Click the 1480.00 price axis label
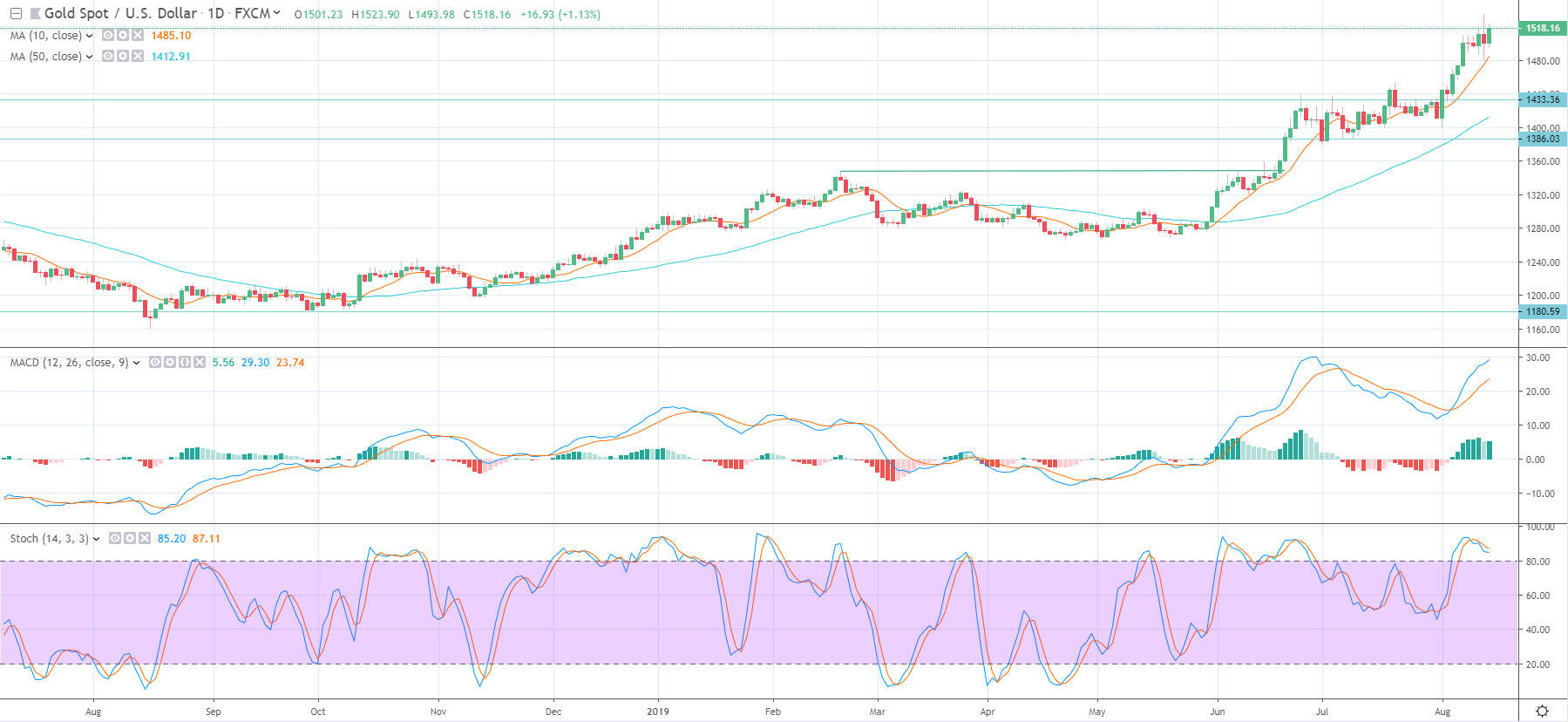The image size is (1568, 722). [x=1543, y=61]
